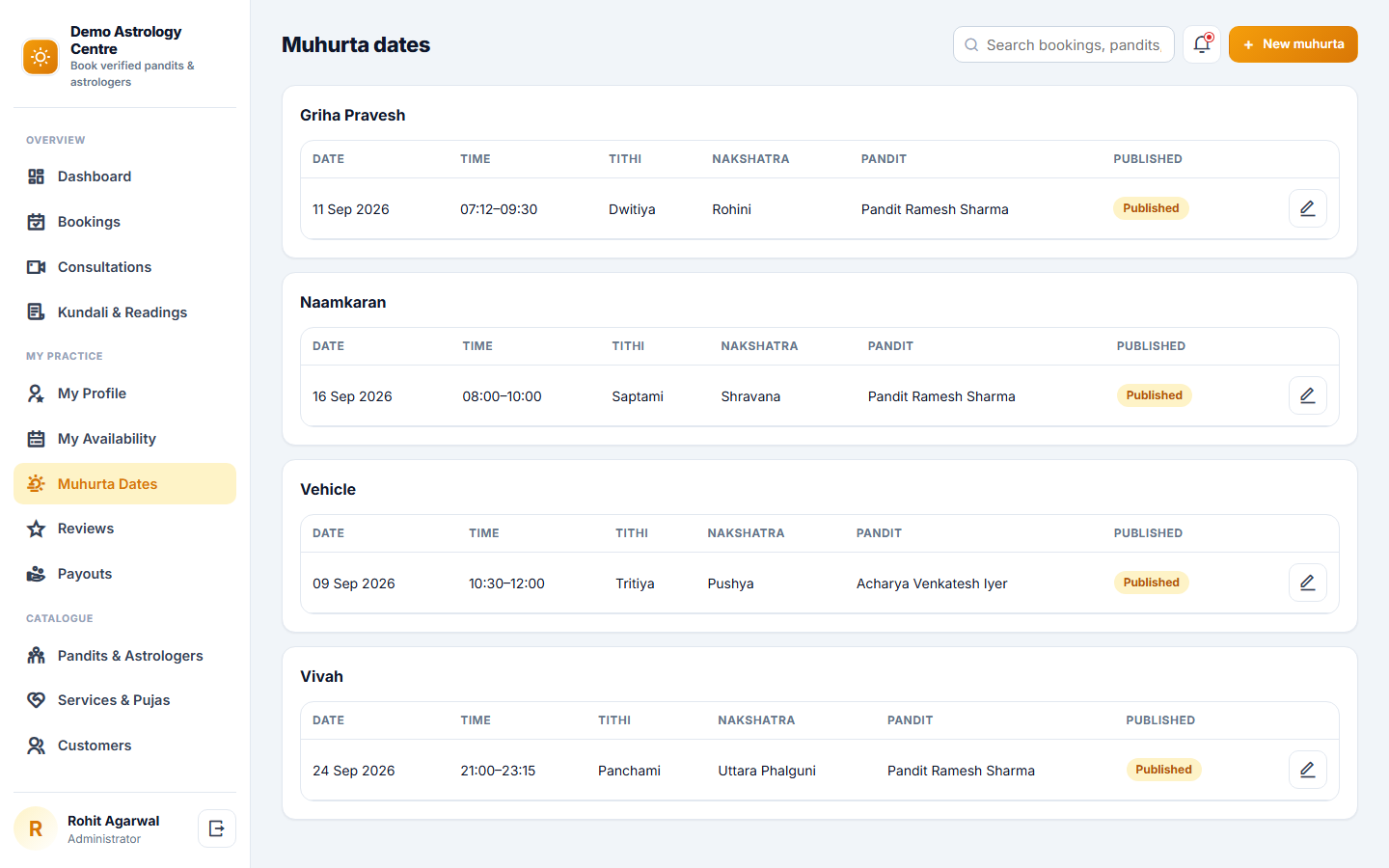Screen dimensions: 1389x868
Task: Click the 16 Sep 2026 date cell
Action: (x=352, y=396)
